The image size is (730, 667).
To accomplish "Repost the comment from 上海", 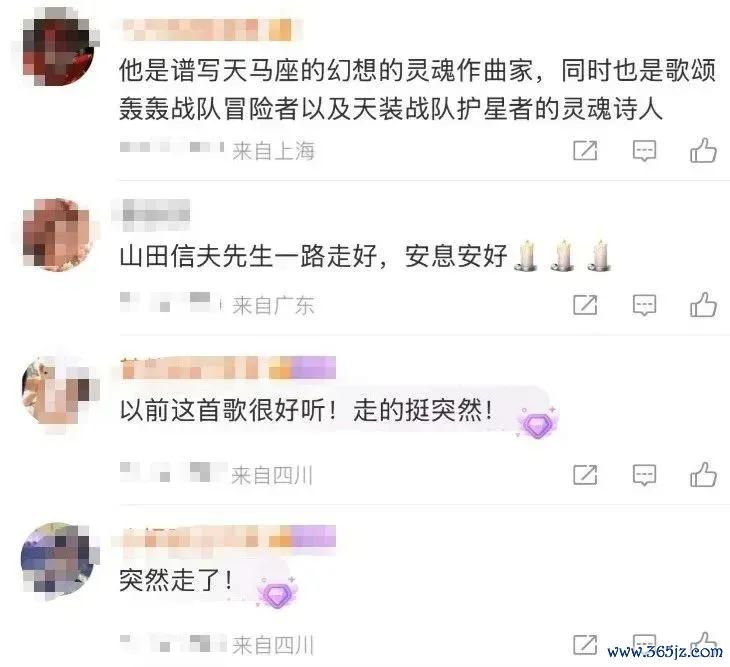I will click(585, 150).
